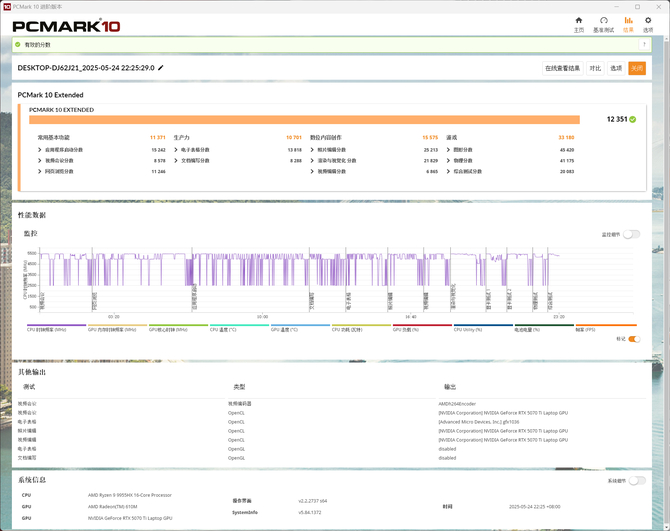Click the PCMark 10 logo
Viewport: 670px width, 531px height.
point(66,24)
